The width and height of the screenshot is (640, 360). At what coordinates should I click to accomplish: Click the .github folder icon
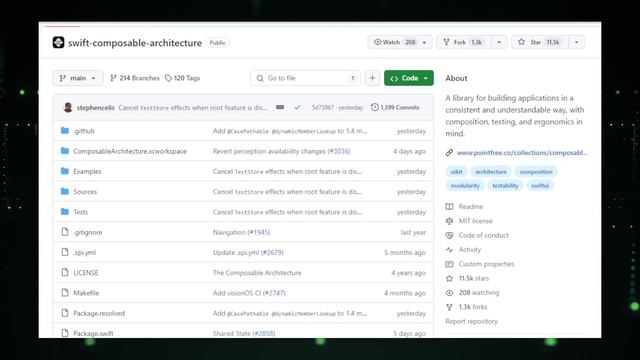tap(65, 131)
